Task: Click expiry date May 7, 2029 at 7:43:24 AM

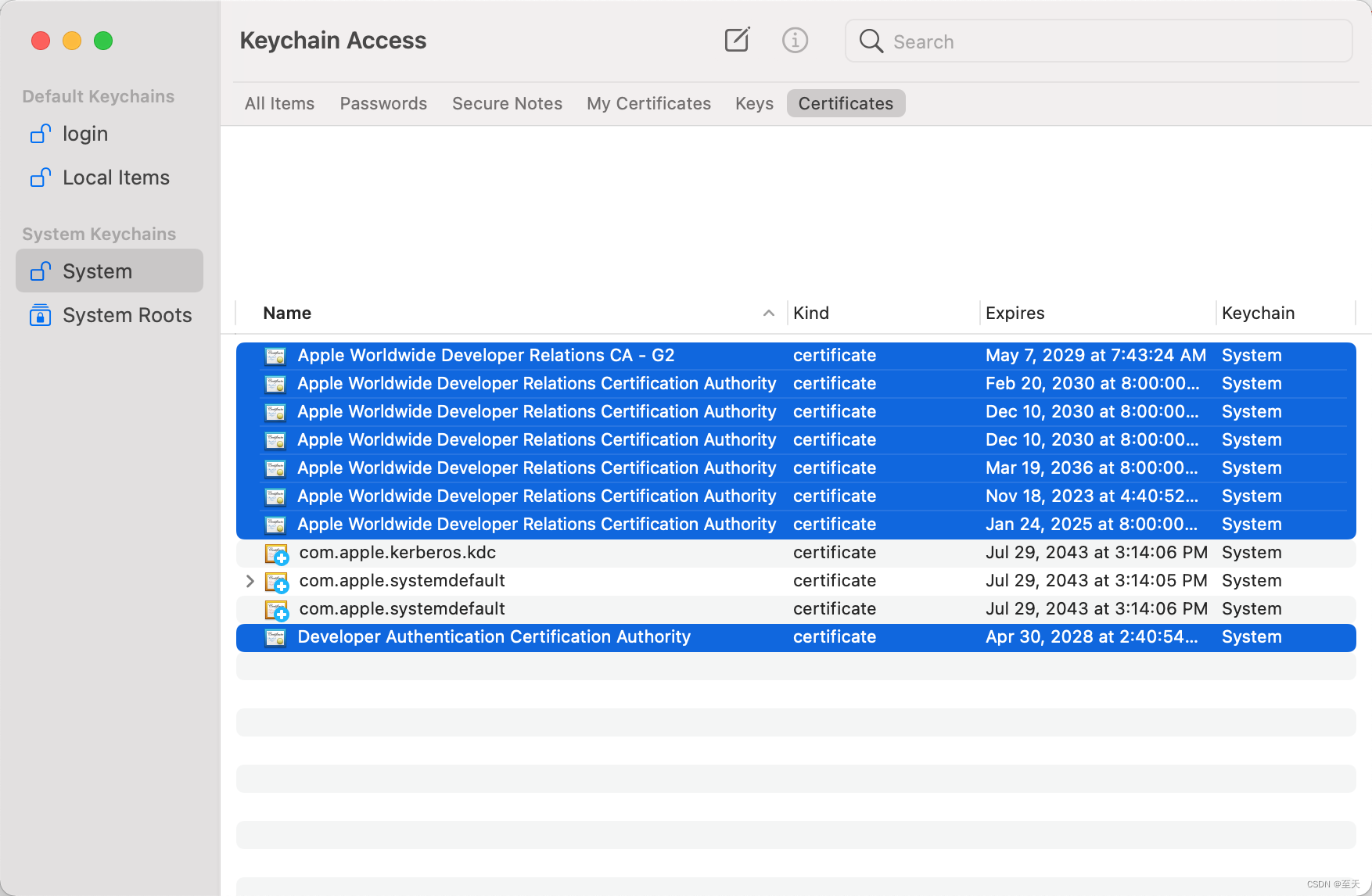Action: tap(1096, 355)
